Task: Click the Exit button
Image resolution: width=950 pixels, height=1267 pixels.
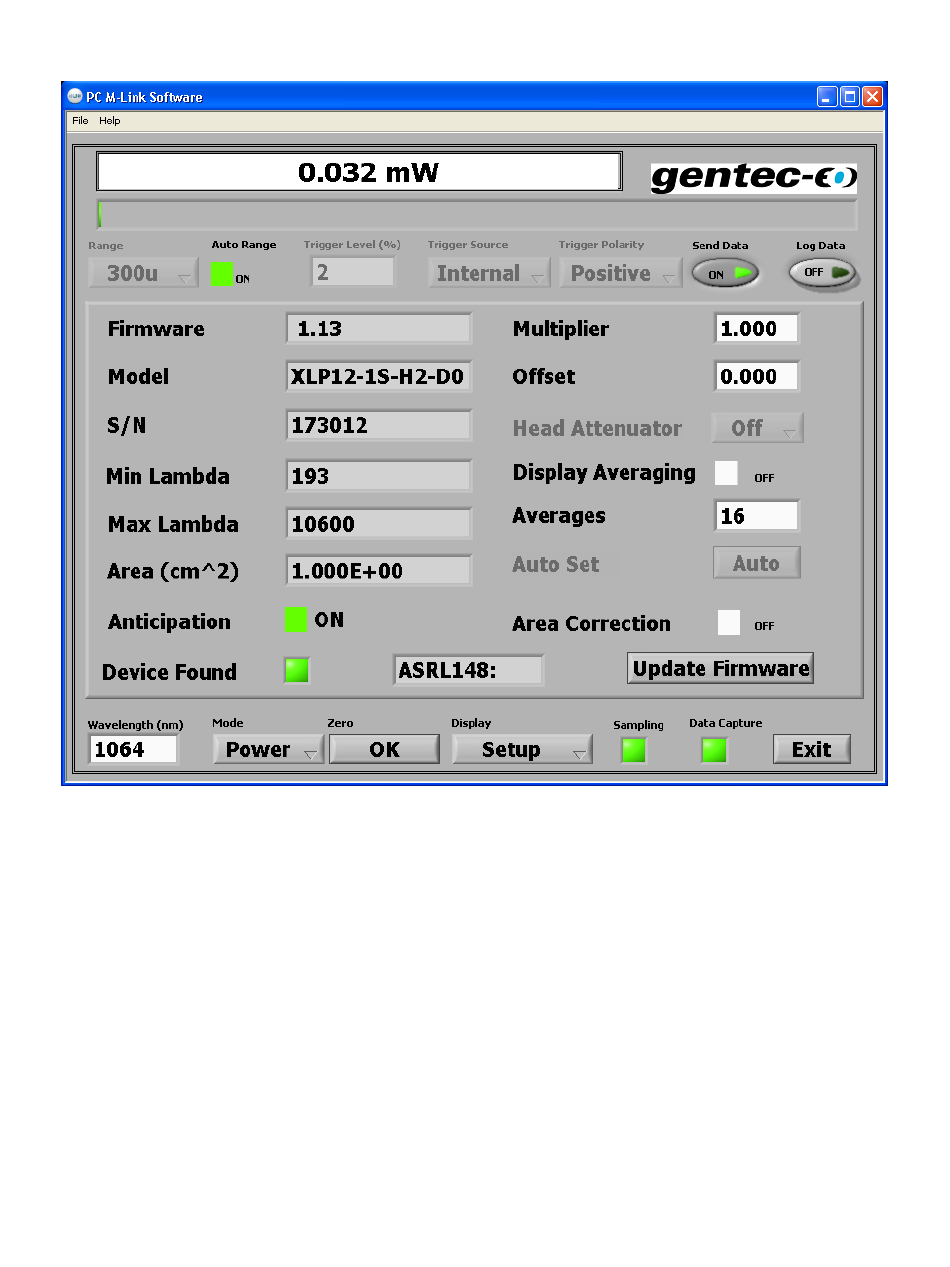Action: (812, 749)
